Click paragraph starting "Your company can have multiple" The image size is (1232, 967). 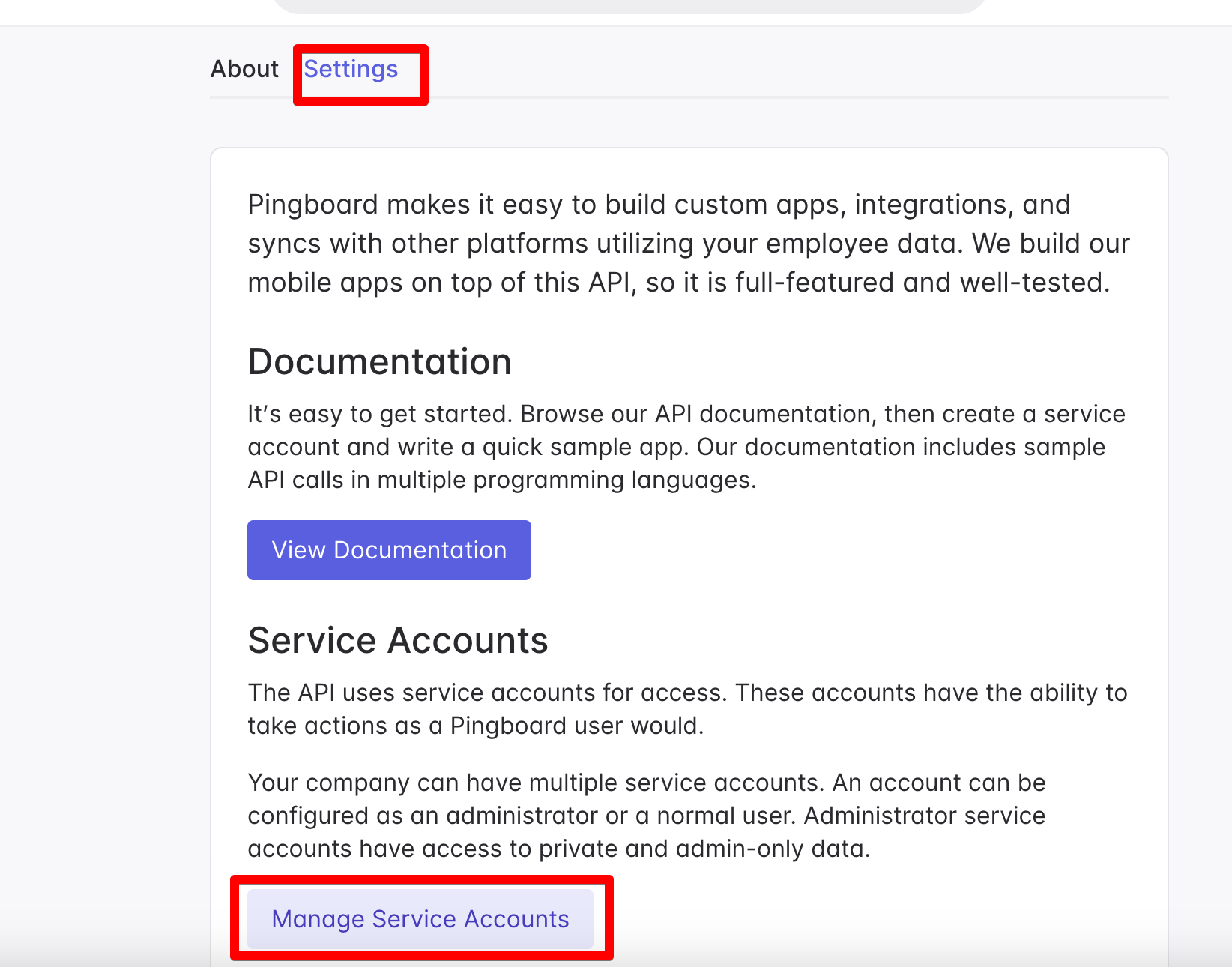click(x=646, y=816)
